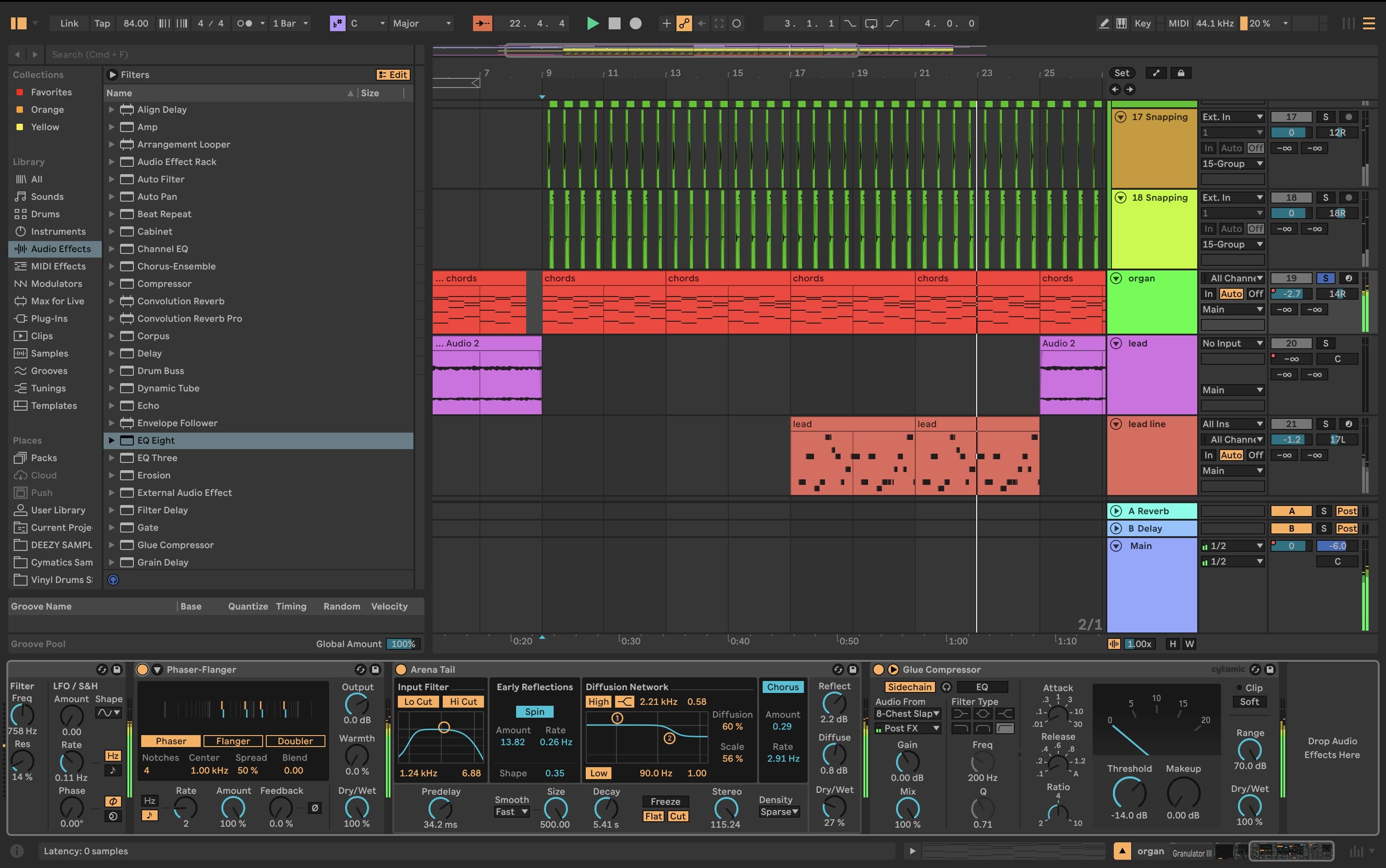The width and height of the screenshot is (1386, 868).
Task: Open the Quantization 1 Bar menu
Action: 291,23
